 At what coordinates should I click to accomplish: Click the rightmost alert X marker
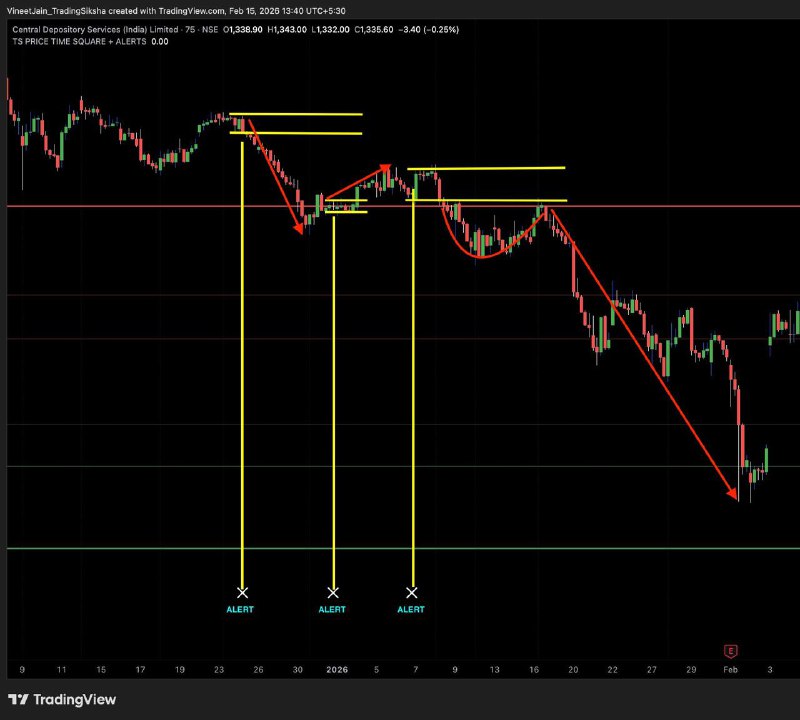[x=411, y=592]
